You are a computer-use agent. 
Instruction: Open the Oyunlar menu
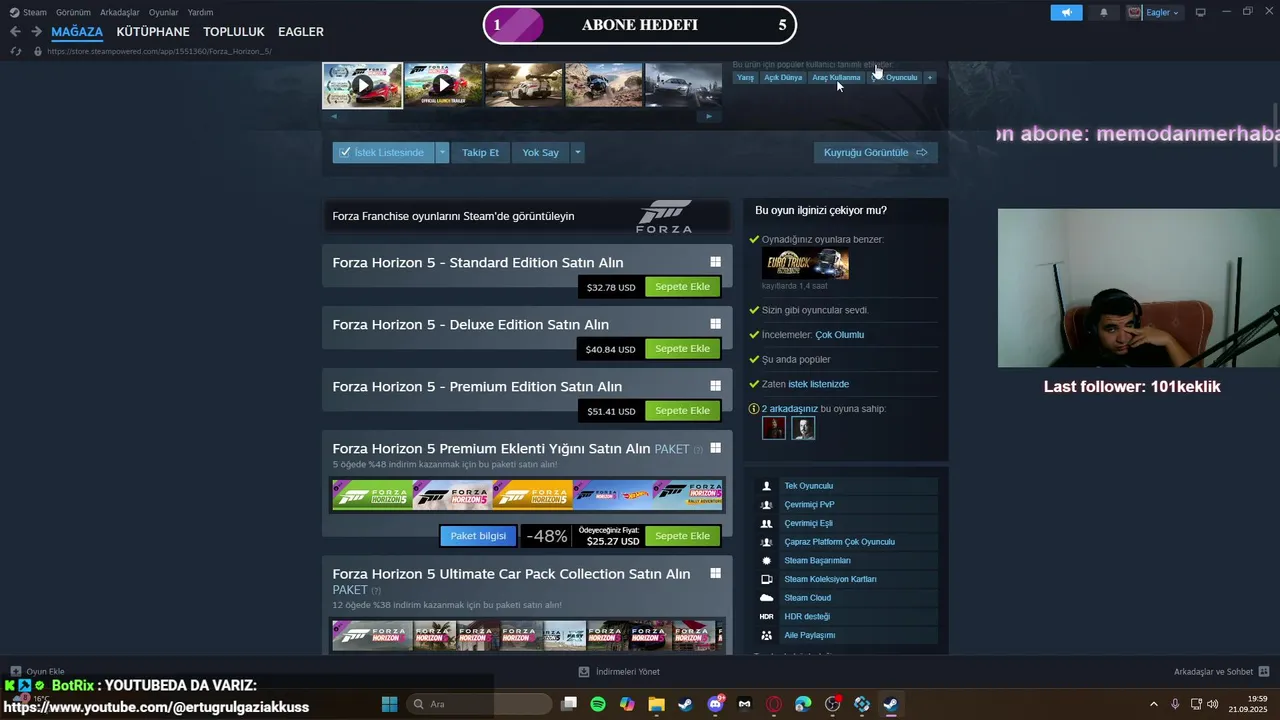[164, 12]
